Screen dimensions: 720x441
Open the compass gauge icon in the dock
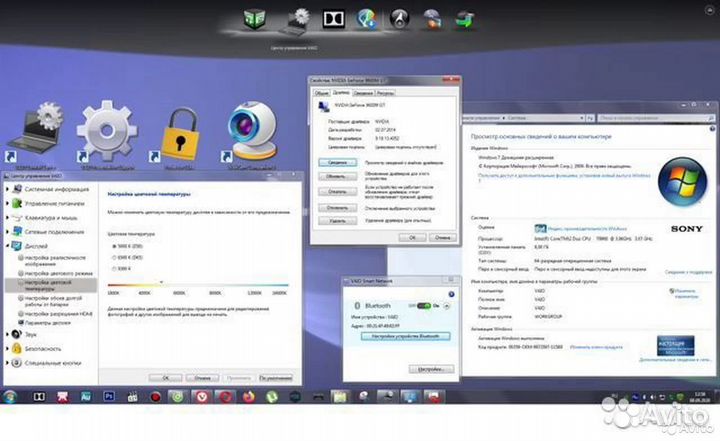click(399, 19)
